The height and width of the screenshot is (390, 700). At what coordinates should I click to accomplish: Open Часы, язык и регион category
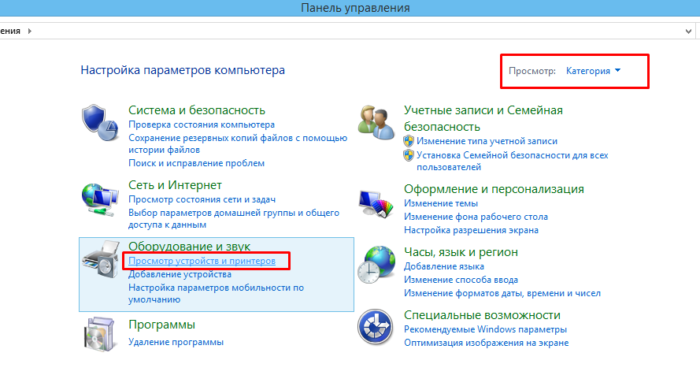point(461,252)
